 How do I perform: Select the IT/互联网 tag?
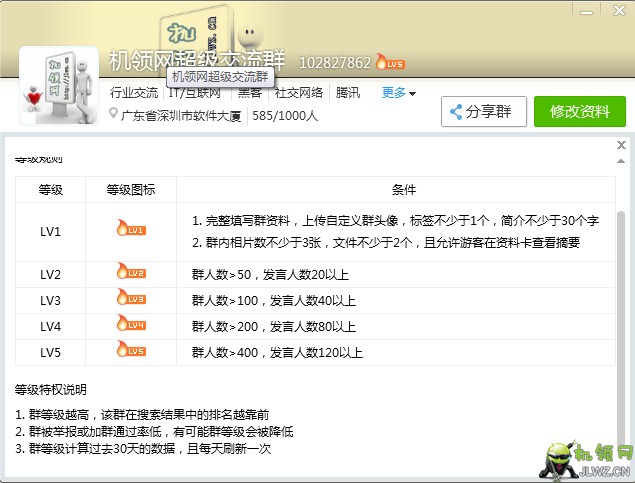195,93
